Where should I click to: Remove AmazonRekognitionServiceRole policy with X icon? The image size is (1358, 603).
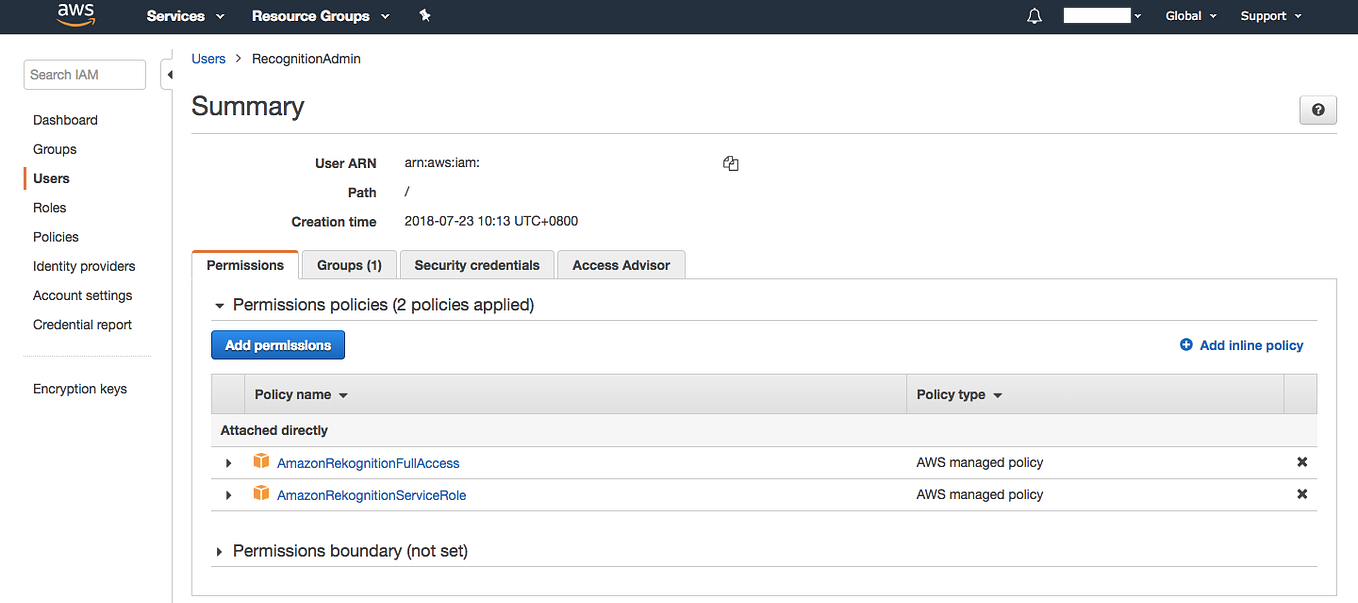point(1302,494)
